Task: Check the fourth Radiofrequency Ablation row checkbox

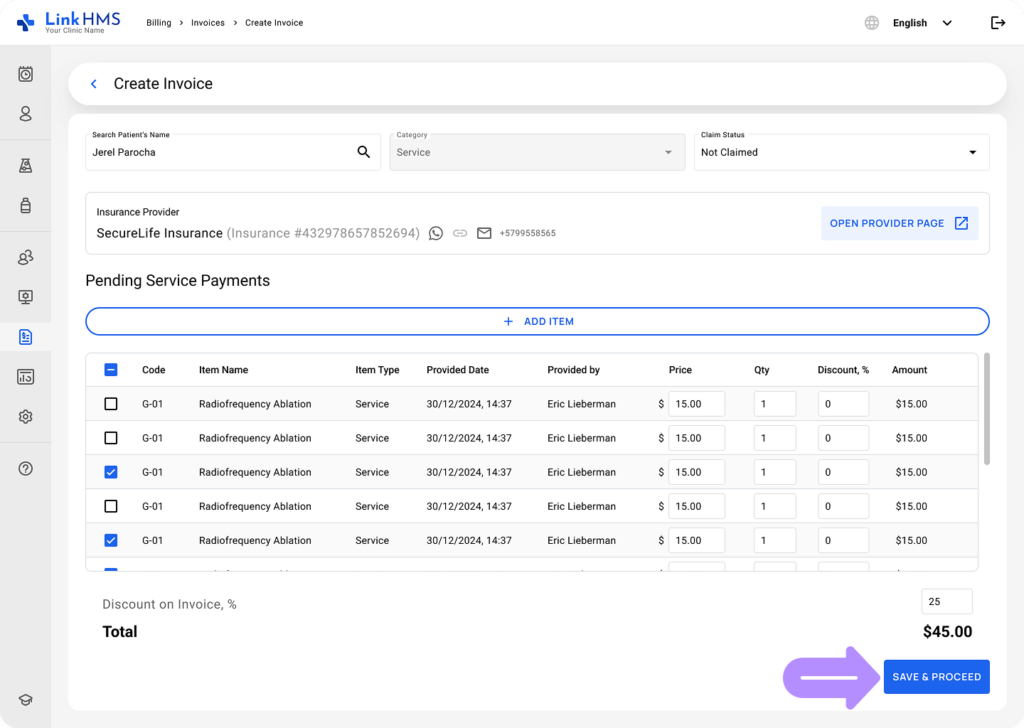Action: click(x=111, y=506)
